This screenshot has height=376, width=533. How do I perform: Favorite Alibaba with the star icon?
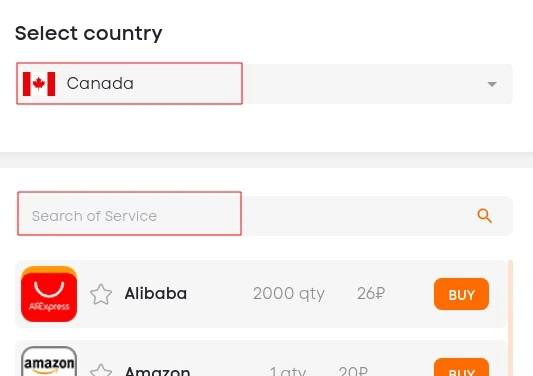[101, 294]
